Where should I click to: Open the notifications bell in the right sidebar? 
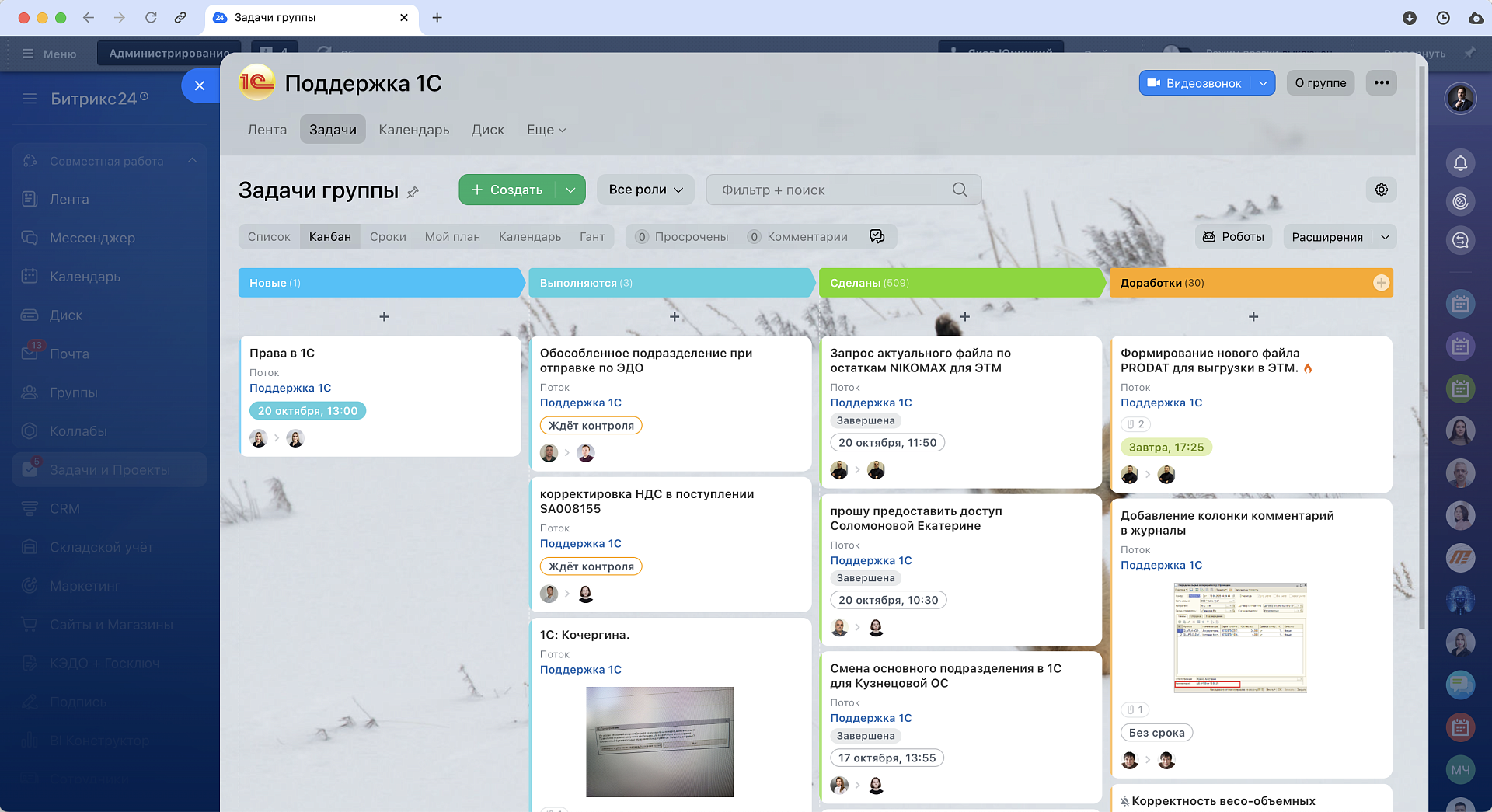click(x=1461, y=163)
